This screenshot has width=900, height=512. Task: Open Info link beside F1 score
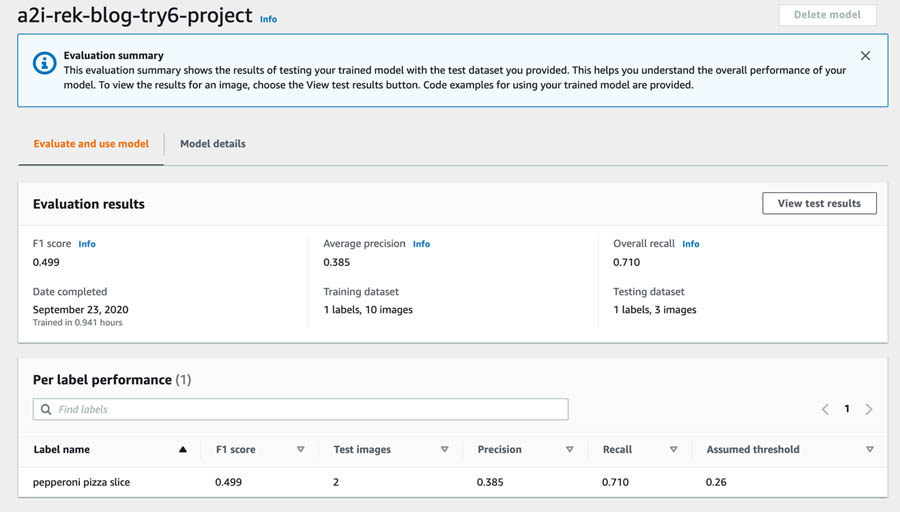point(87,244)
